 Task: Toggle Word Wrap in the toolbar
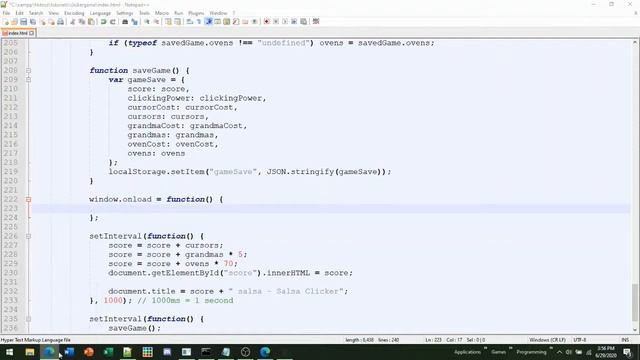[x=190, y=22]
